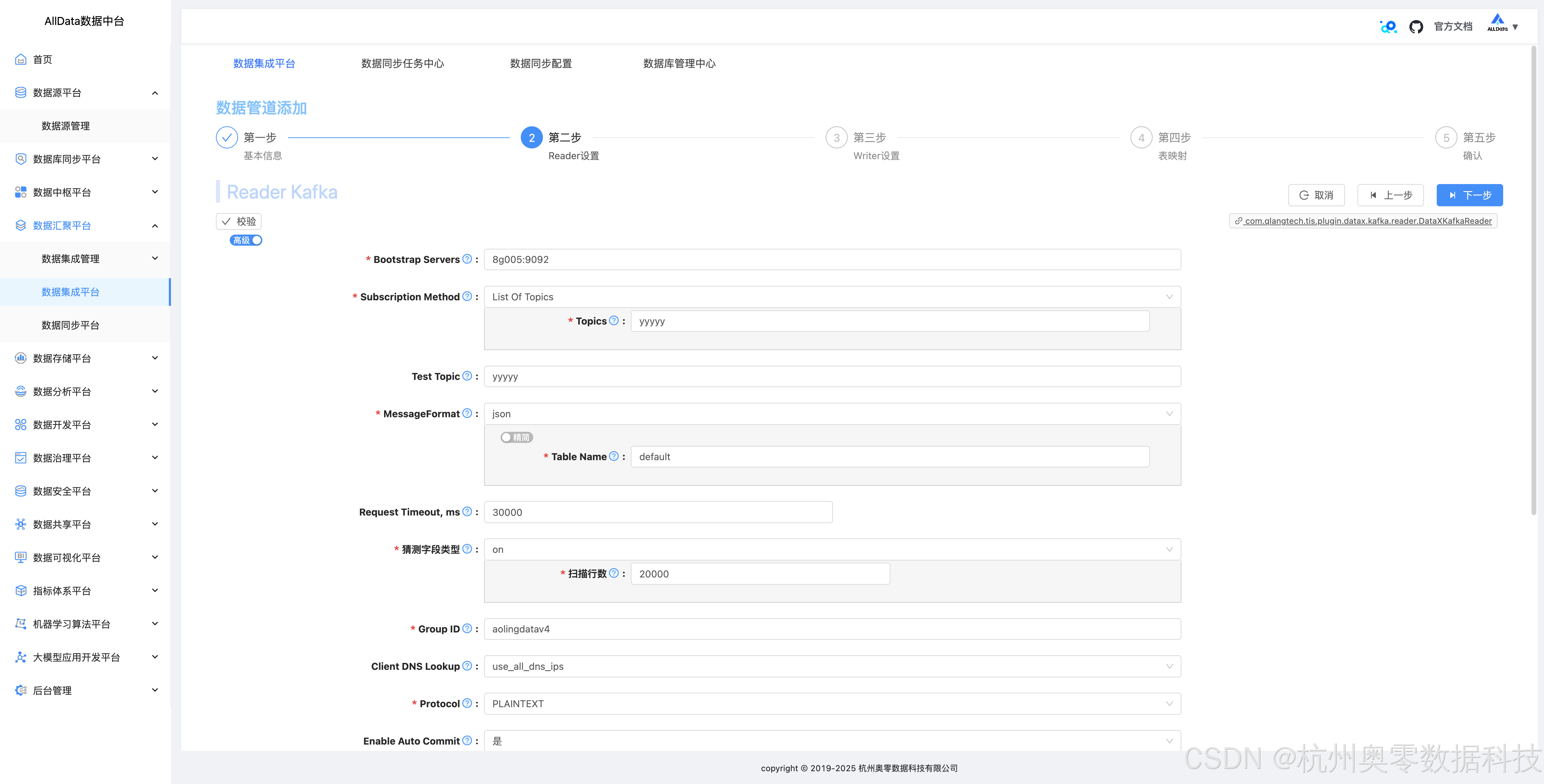Click the 数据开发平台 sidebar icon
The height and width of the screenshot is (784, 1544).
[x=20, y=425]
